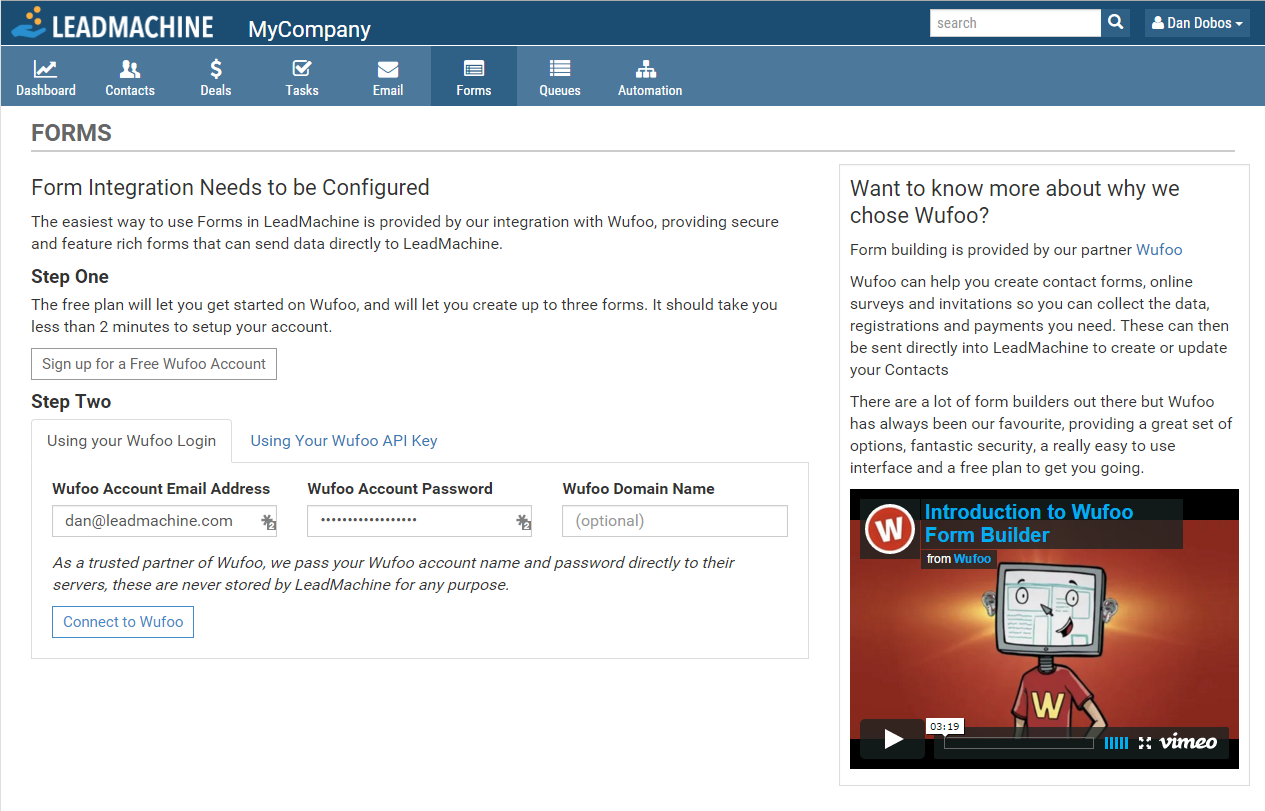Open the Deals section
The height and width of the screenshot is (811, 1265).
(216, 78)
